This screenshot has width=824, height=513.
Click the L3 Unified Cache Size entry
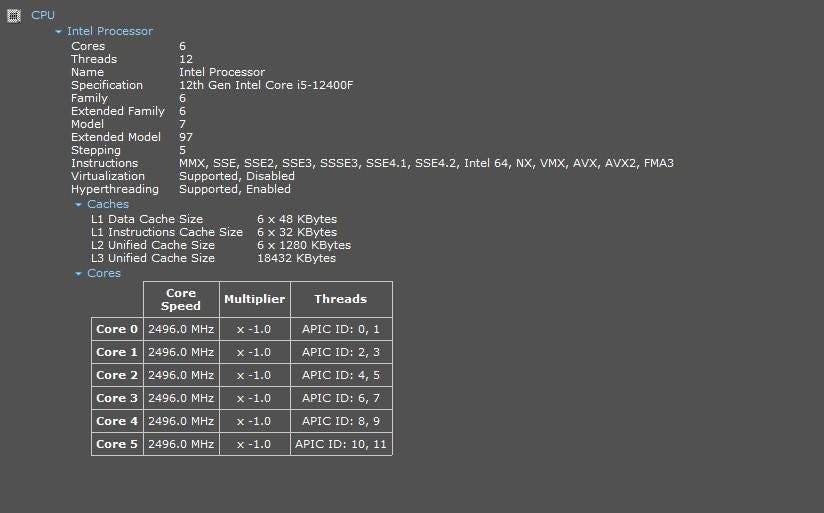tap(152, 258)
